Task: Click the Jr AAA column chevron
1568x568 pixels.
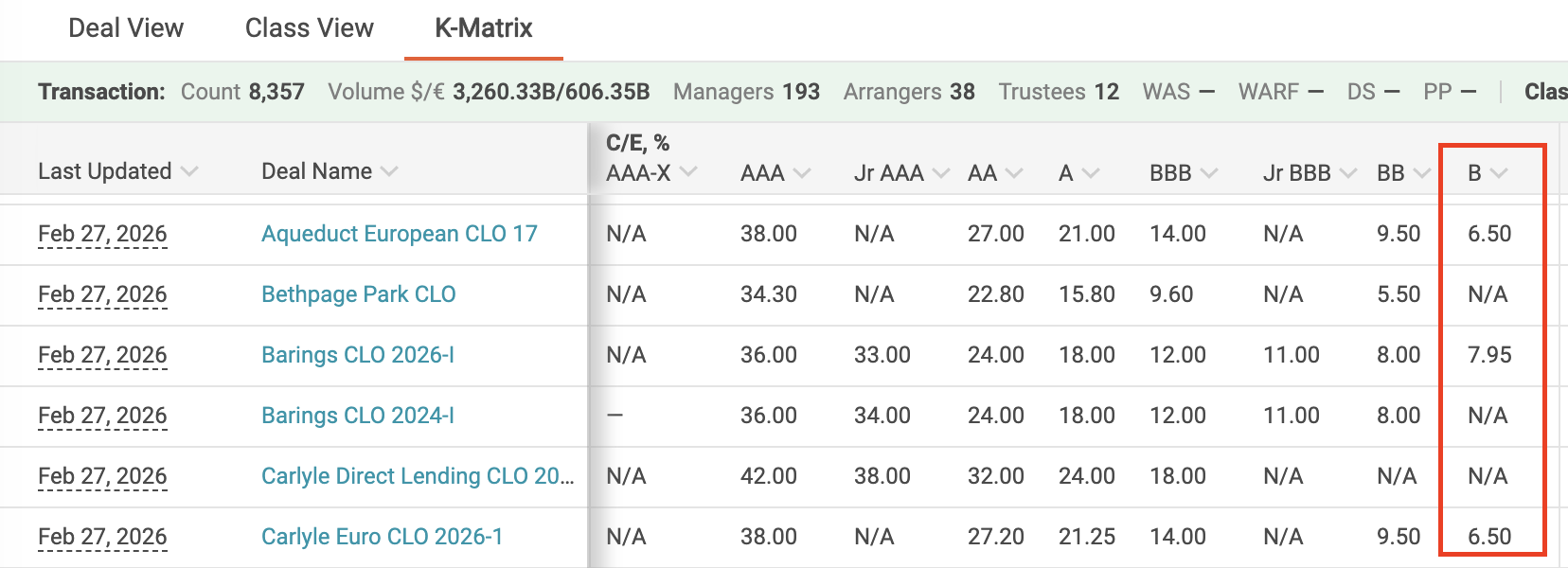Action: pos(940,173)
